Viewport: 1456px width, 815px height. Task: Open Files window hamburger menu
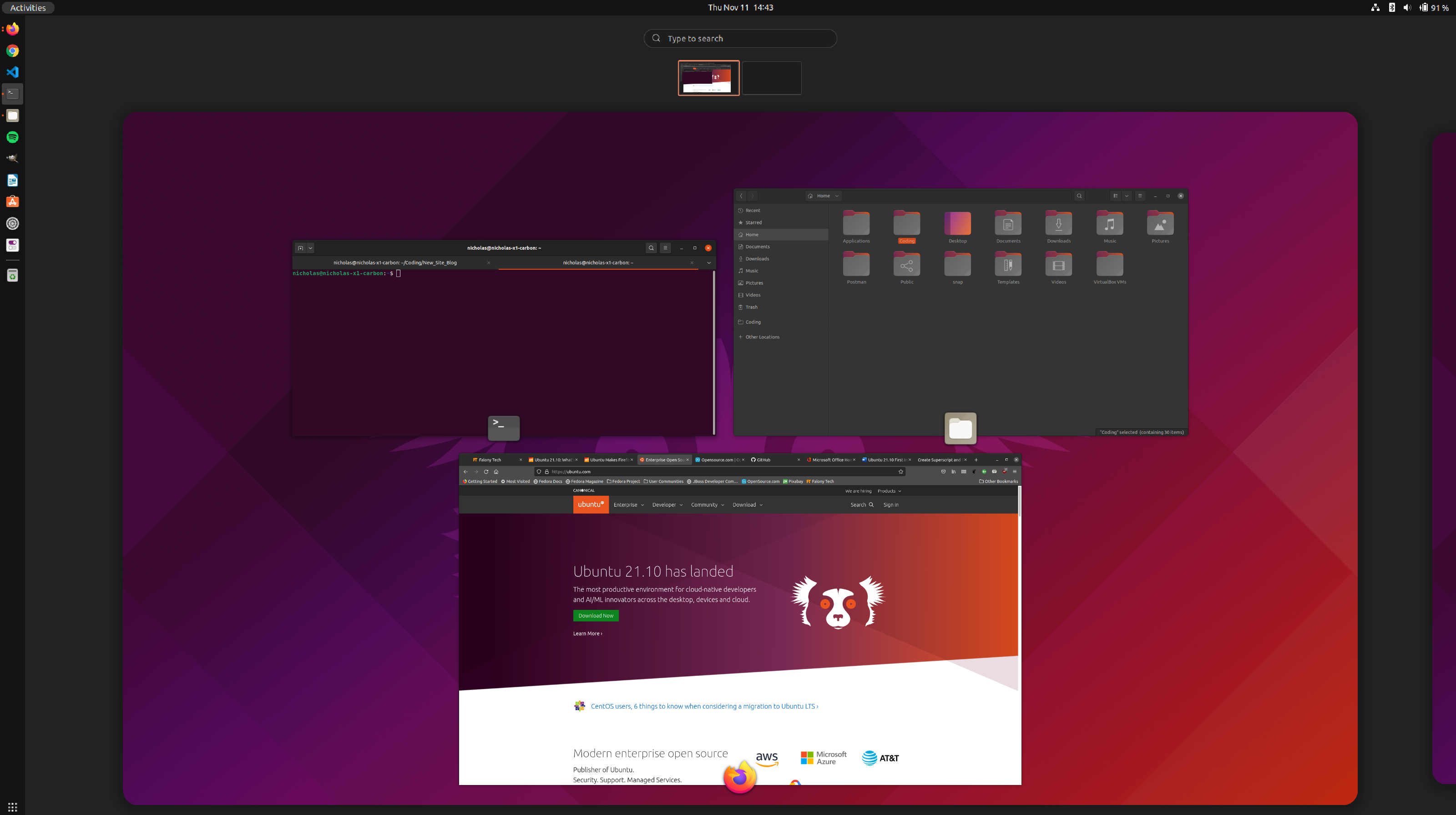point(1139,196)
